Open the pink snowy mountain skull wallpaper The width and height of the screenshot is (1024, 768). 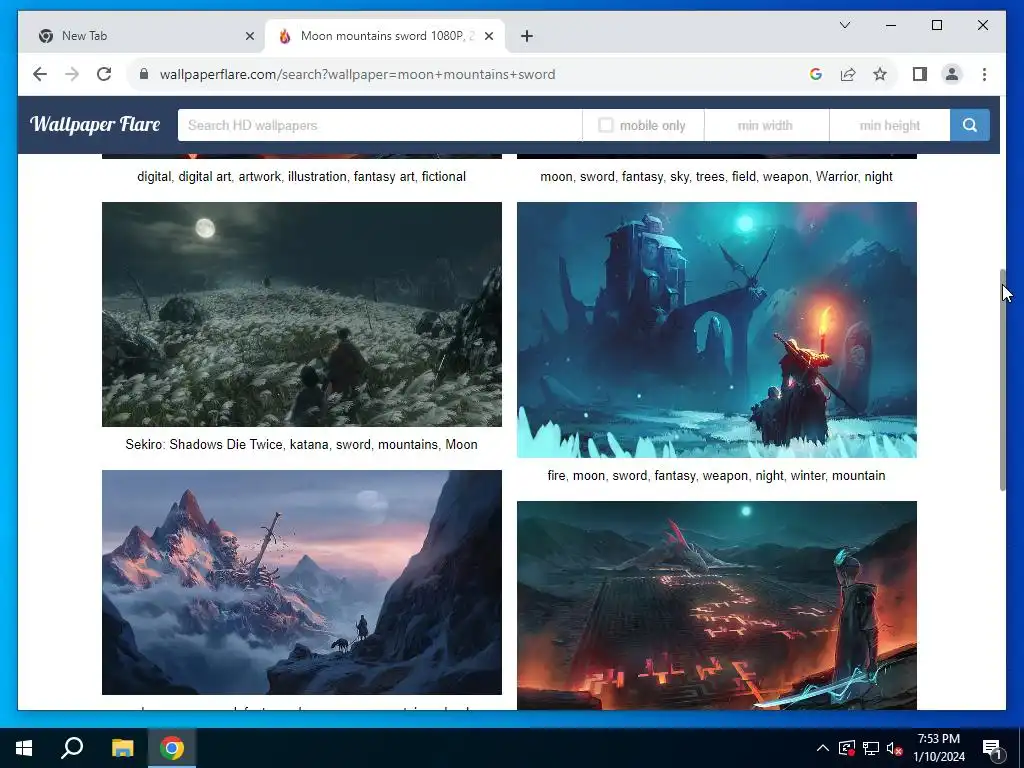[x=302, y=582]
